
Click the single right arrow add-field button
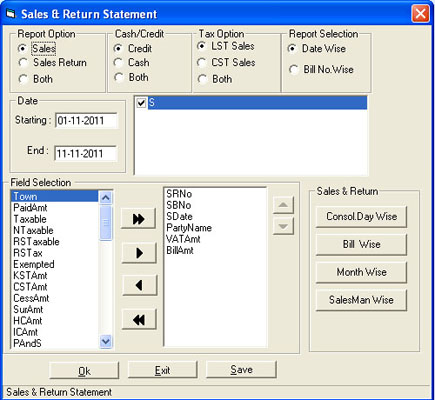coord(139,253)
